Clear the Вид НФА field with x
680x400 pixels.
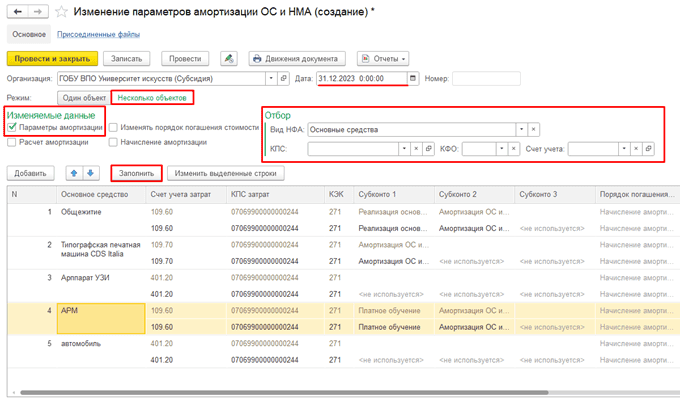point(533,129)
